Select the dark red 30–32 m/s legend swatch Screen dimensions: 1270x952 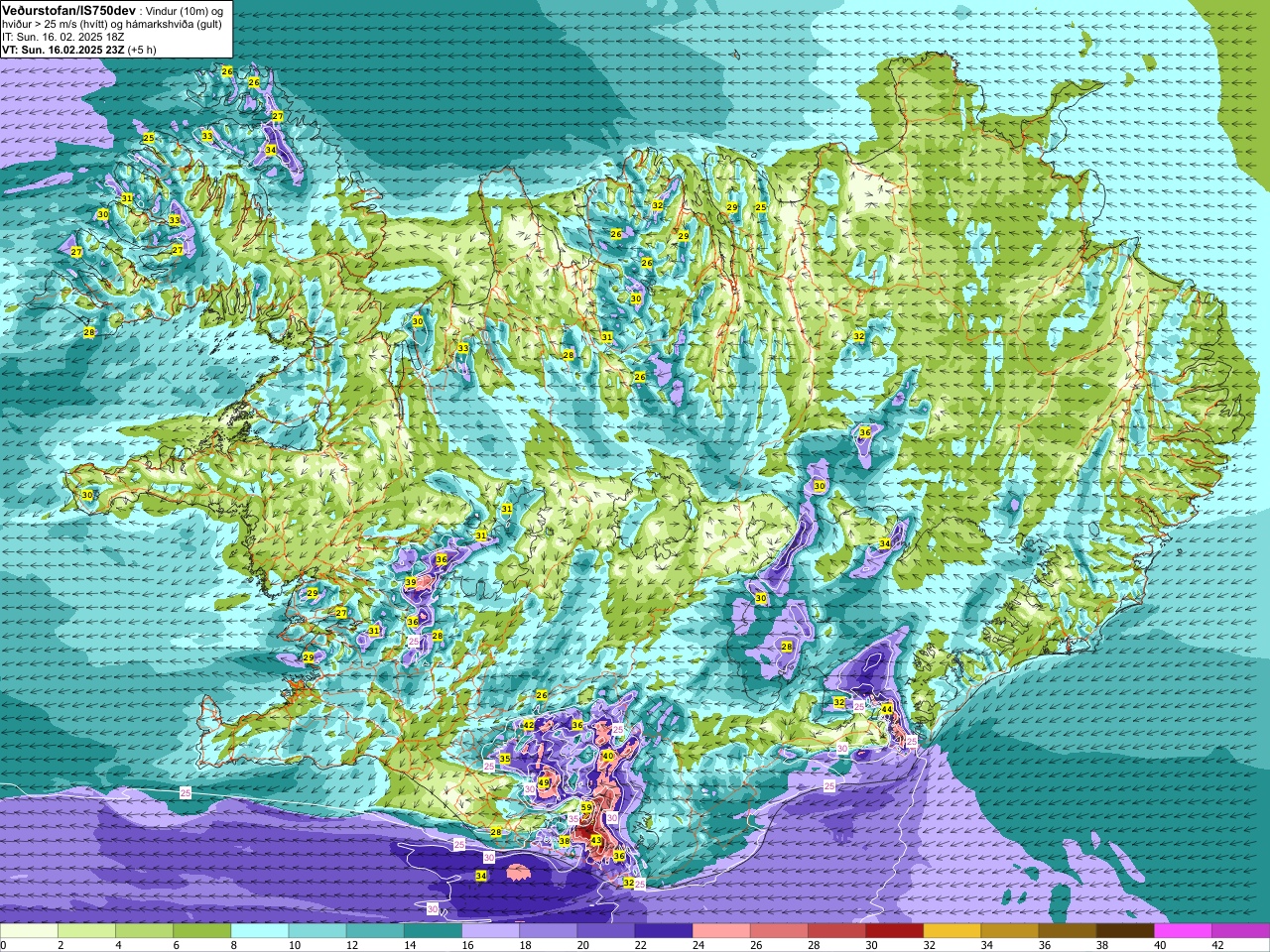click(x=894, y=930)
